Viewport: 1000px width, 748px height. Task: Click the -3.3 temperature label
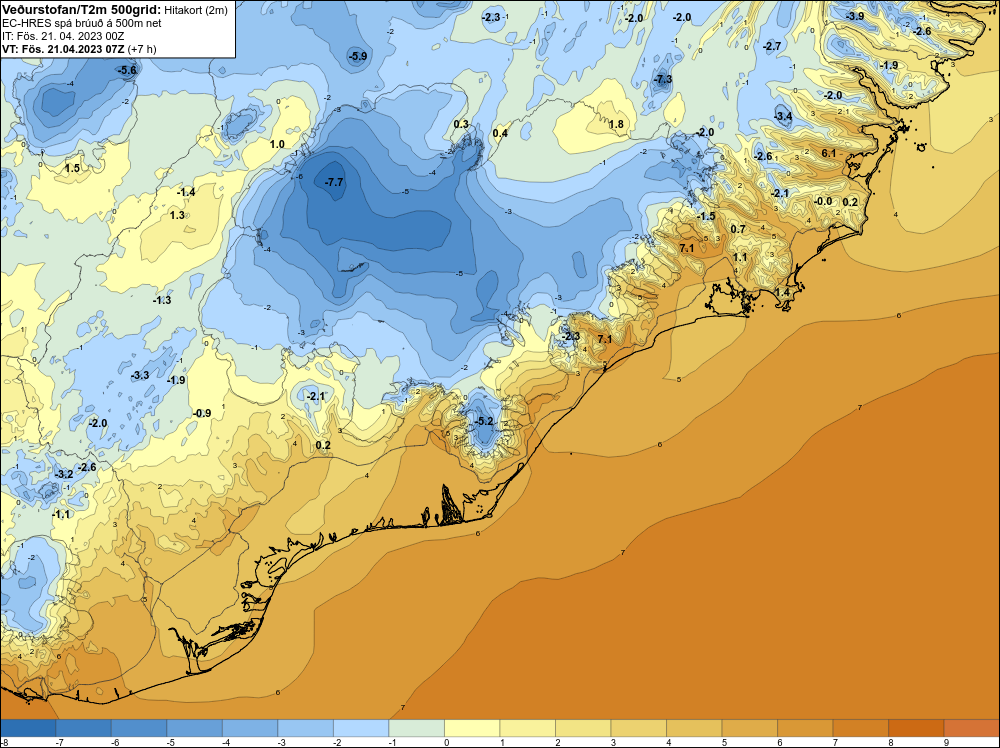(x=140, y=375)
